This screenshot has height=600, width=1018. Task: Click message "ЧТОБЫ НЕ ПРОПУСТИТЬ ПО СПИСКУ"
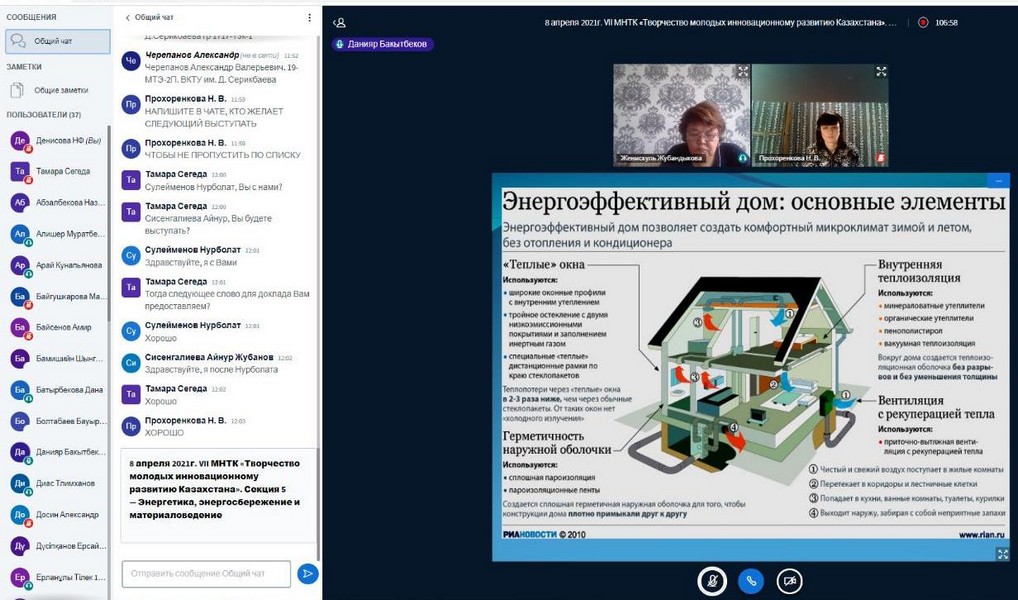point(223,155)
